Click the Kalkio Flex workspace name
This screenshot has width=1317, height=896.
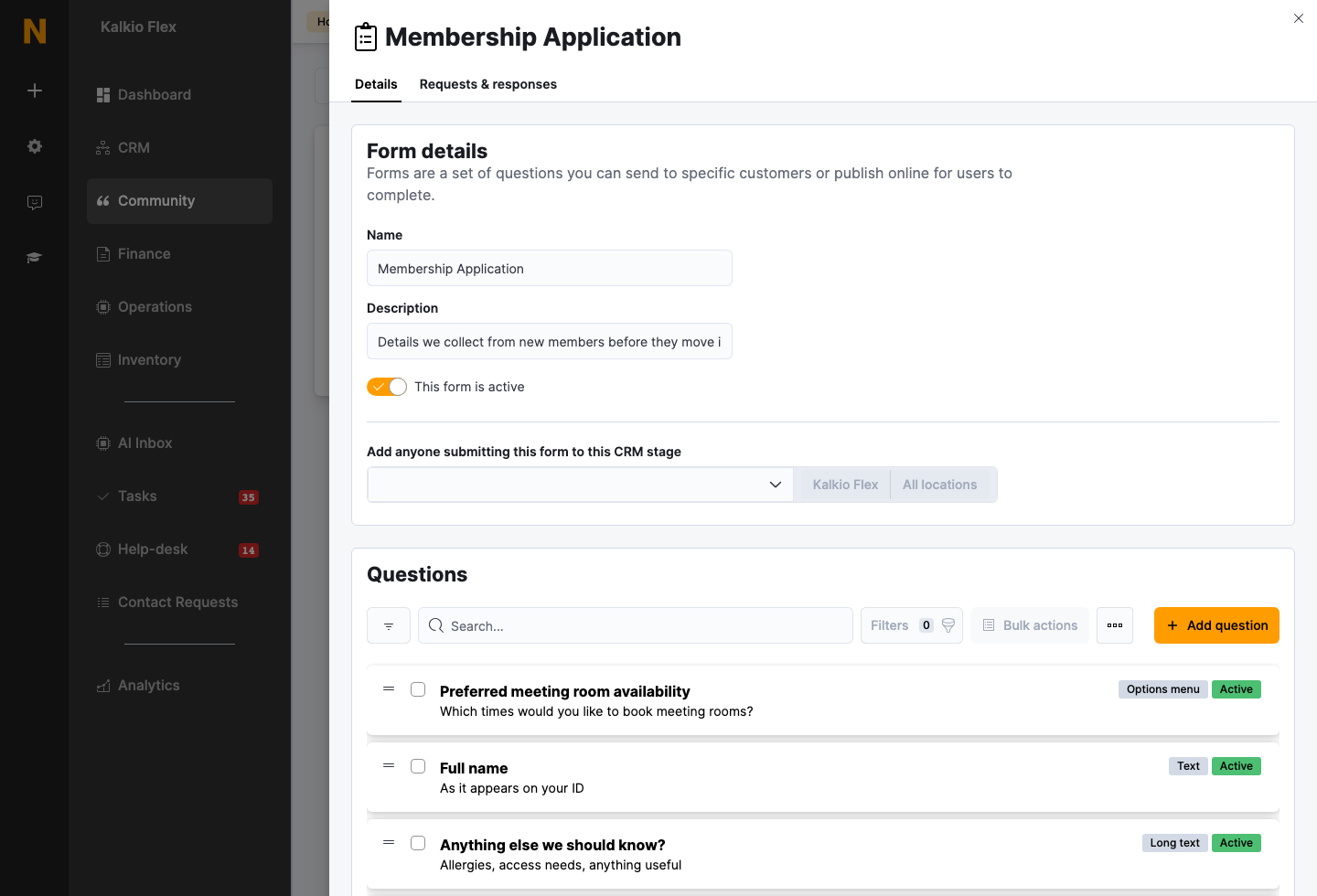(138, 27)
